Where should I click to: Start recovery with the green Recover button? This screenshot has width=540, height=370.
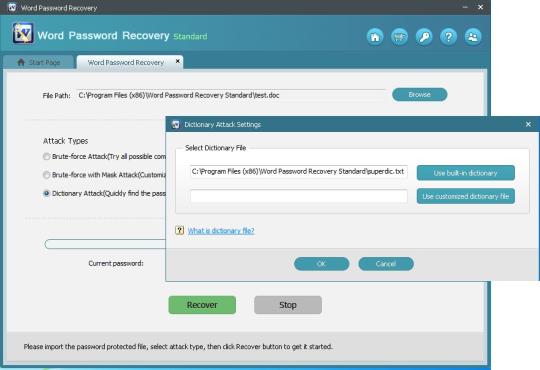tap(202, 305)
